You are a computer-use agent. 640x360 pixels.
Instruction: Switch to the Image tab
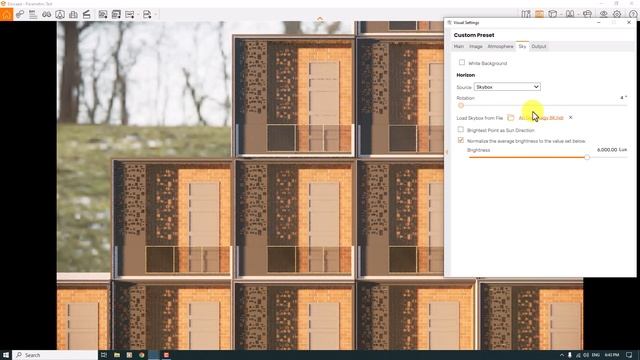pyautogui.click(x=476, y=47)
